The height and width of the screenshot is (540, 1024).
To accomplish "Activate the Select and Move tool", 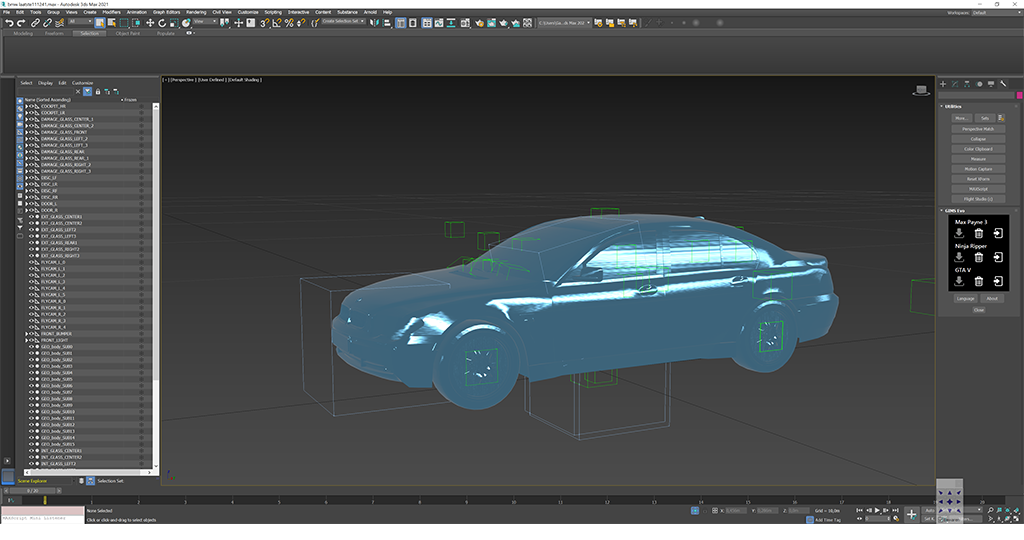I will pyautogui.click(x=150, y=23).
